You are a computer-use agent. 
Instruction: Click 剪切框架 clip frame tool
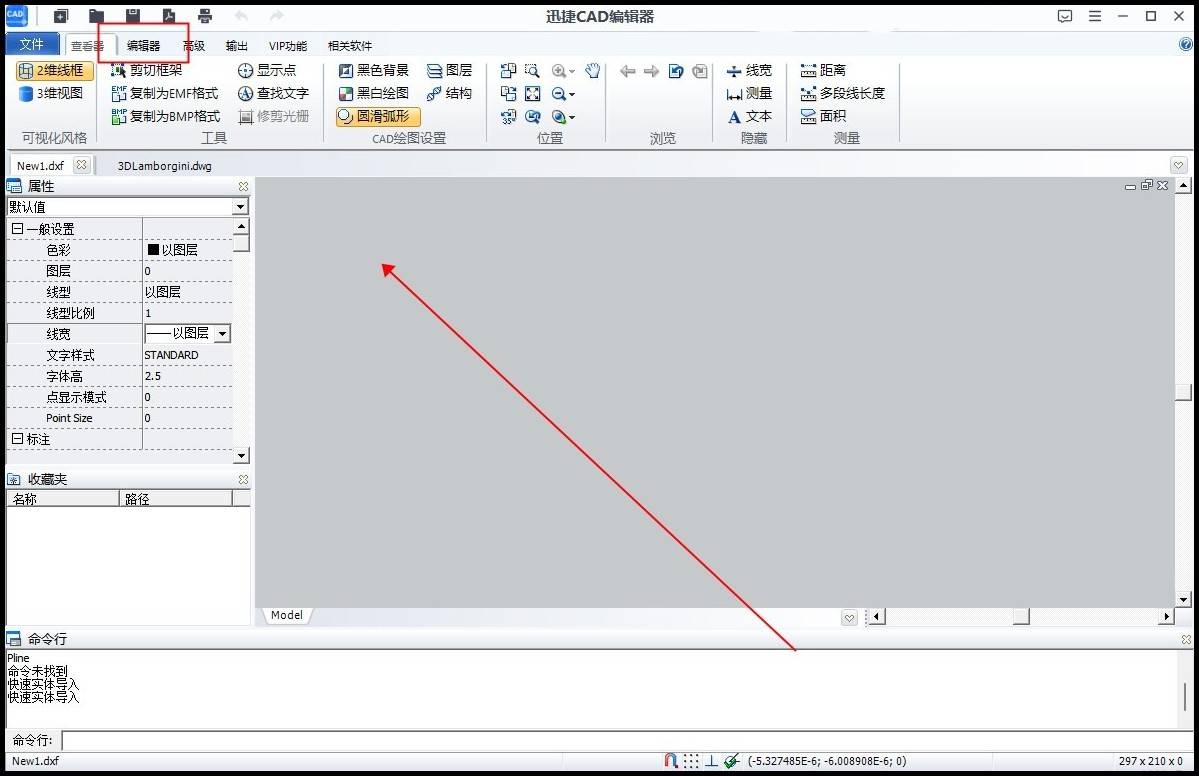pyautogui.click(x=147, y=70)
